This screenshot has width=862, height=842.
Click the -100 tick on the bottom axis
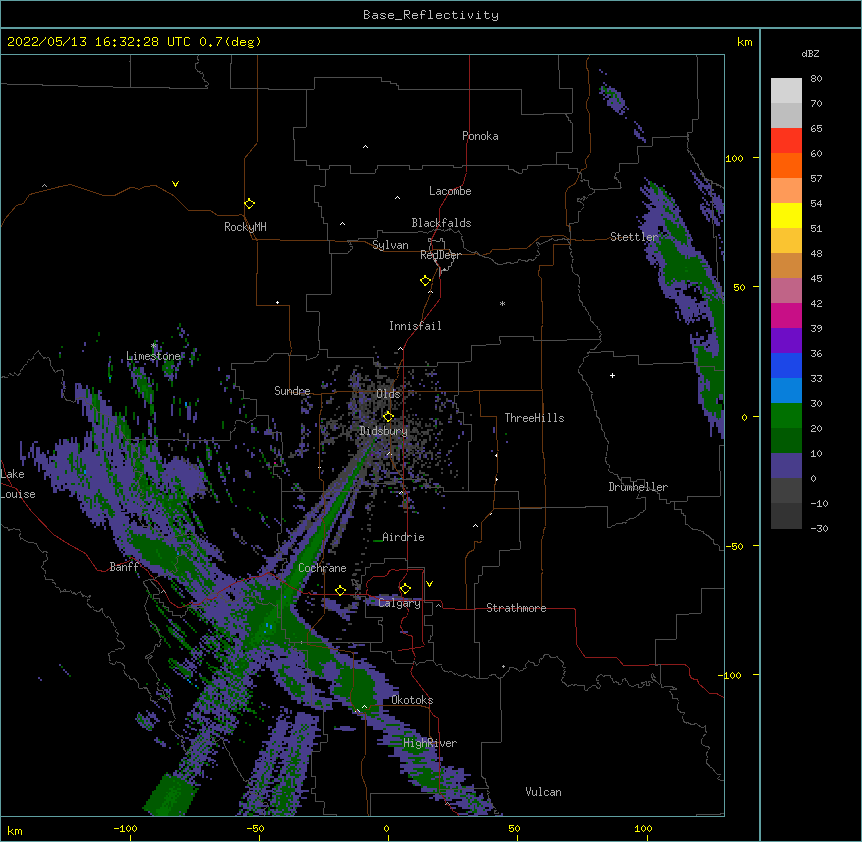(x=126, y=828)
